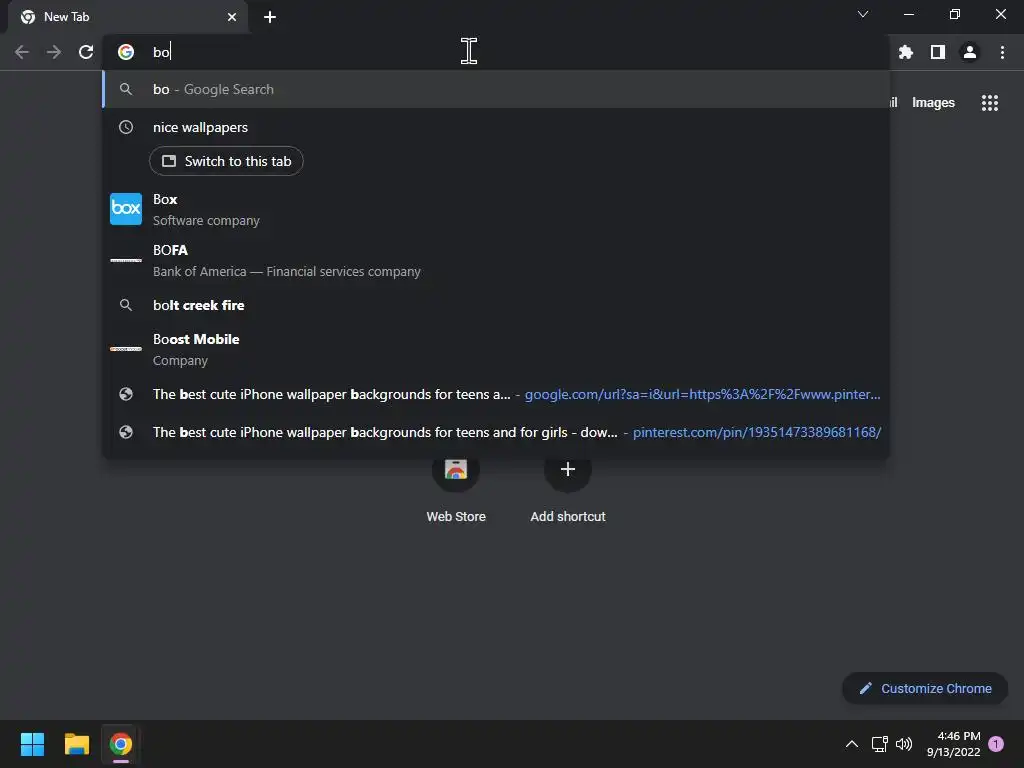The width and height of the screenshot is (1024, 768).
Task: Open the Extensions puzzle icon
Action: pos(905,52)
